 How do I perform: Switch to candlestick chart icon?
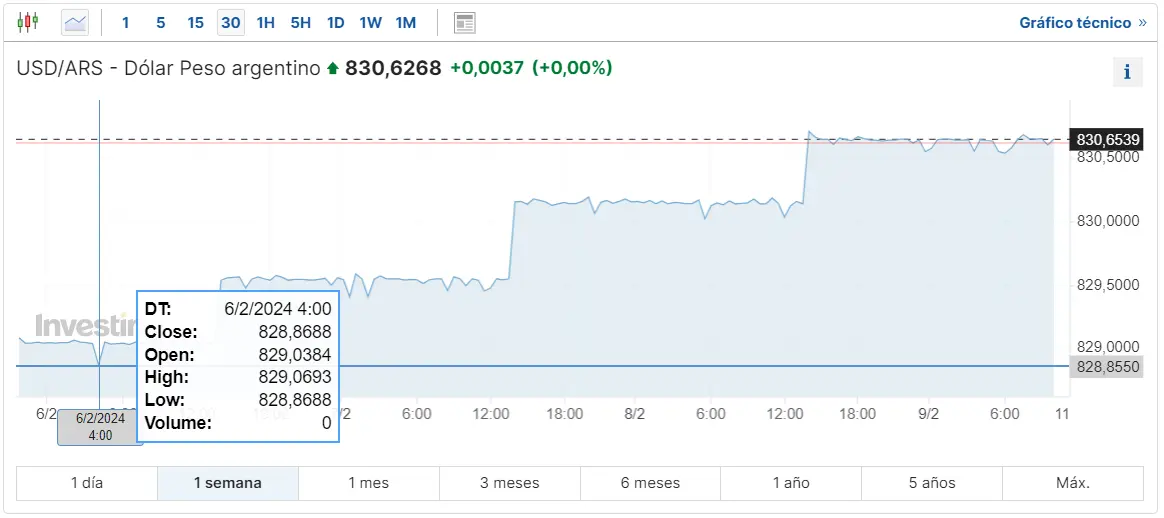click(x=27, y=22)
